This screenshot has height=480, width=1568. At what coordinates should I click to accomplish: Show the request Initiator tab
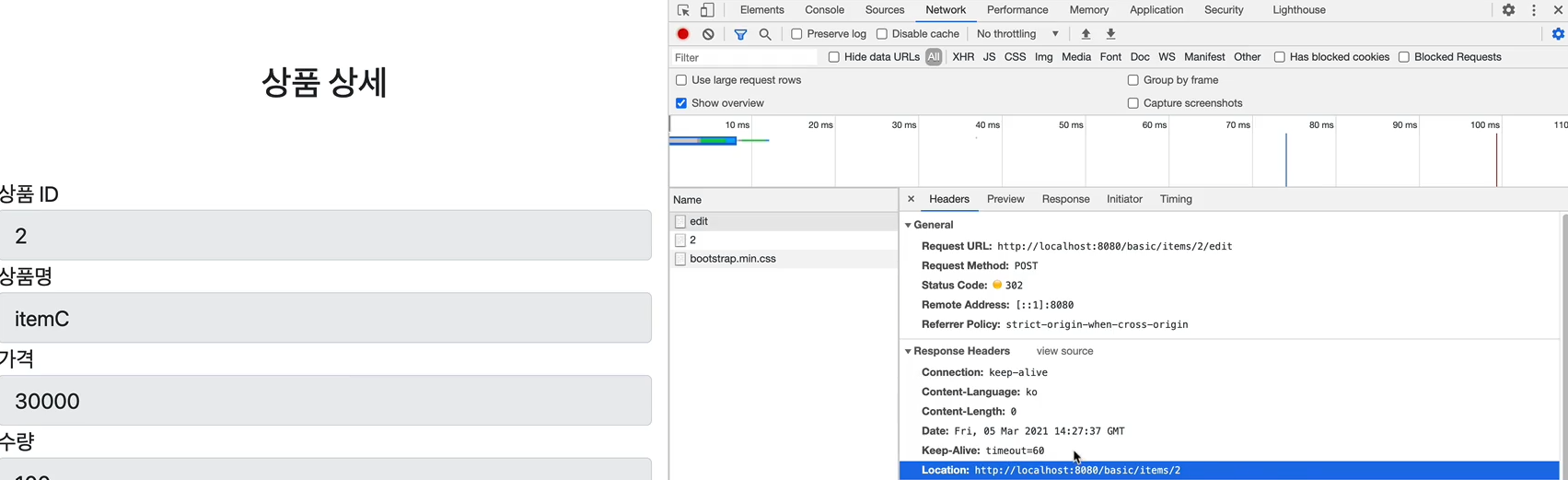tap(1124, 199)
